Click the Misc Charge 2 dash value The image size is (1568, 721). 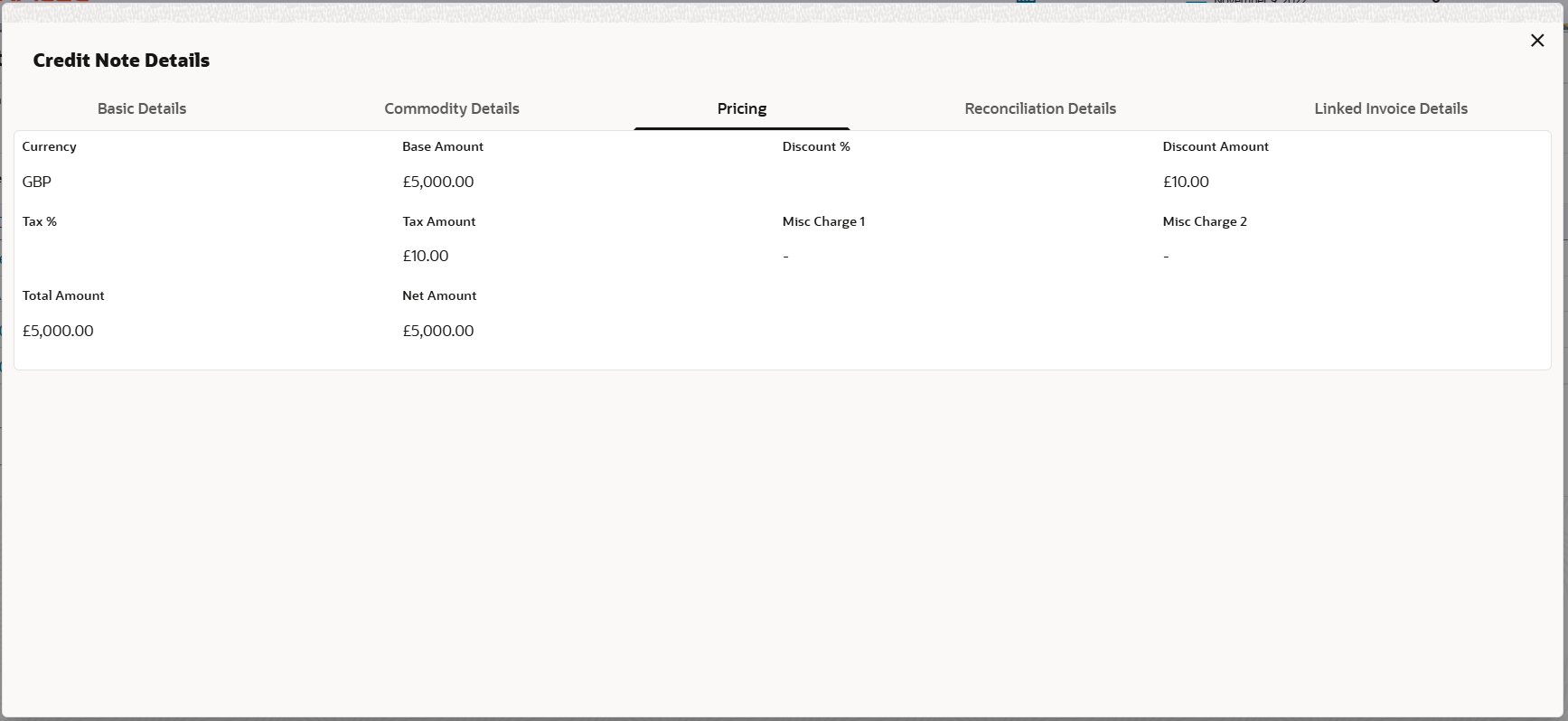click(1166, 257)
